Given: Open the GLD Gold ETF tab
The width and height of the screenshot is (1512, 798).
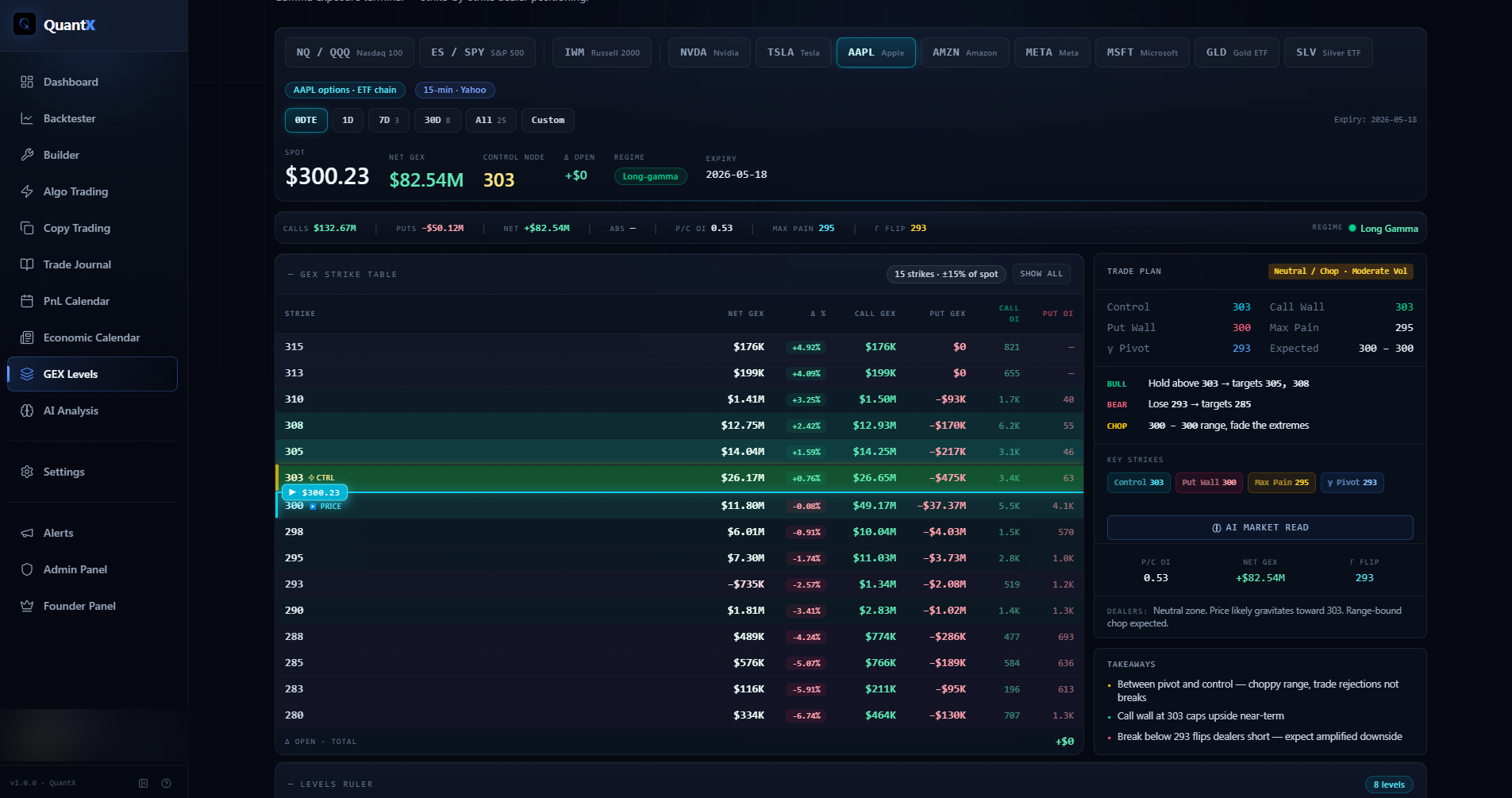Looking at the screenshot, I should click(x=1237, y=52).
